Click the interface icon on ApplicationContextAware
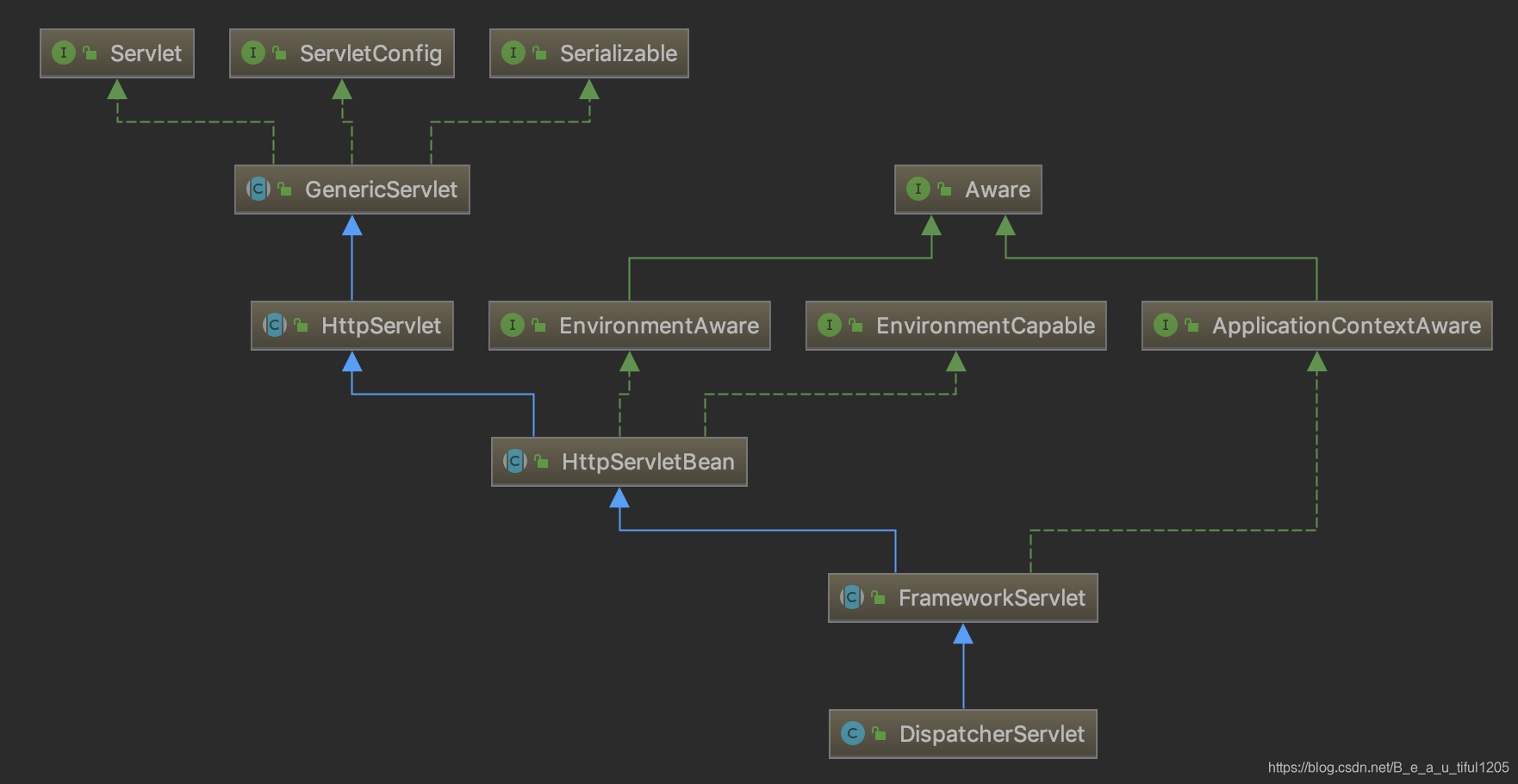 point(1166,325)
